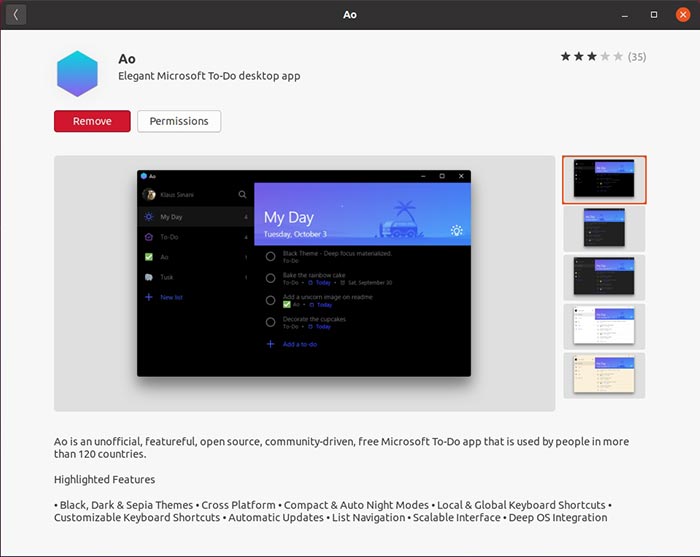Select My Day in the preview sidebar
Viewport: 700px width, 557px height.
[171, 216]
